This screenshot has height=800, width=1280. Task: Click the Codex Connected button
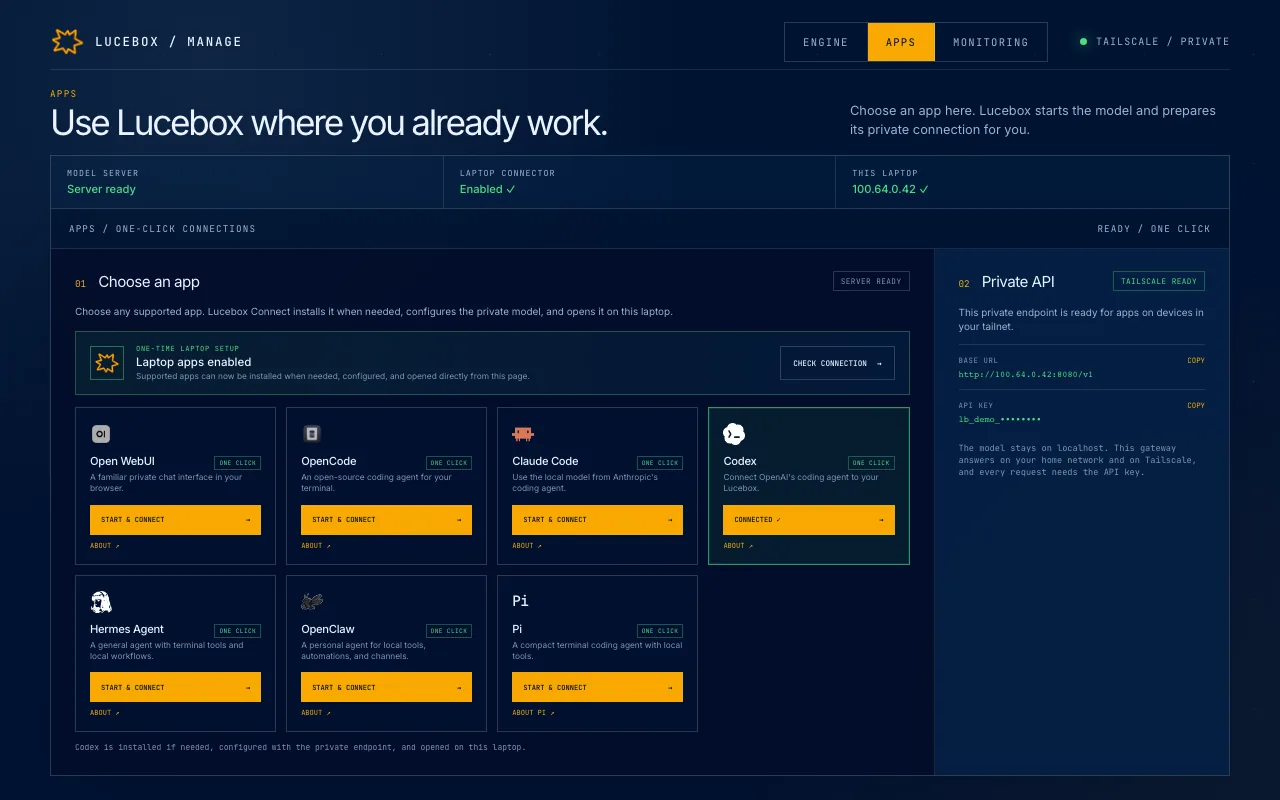809,520
